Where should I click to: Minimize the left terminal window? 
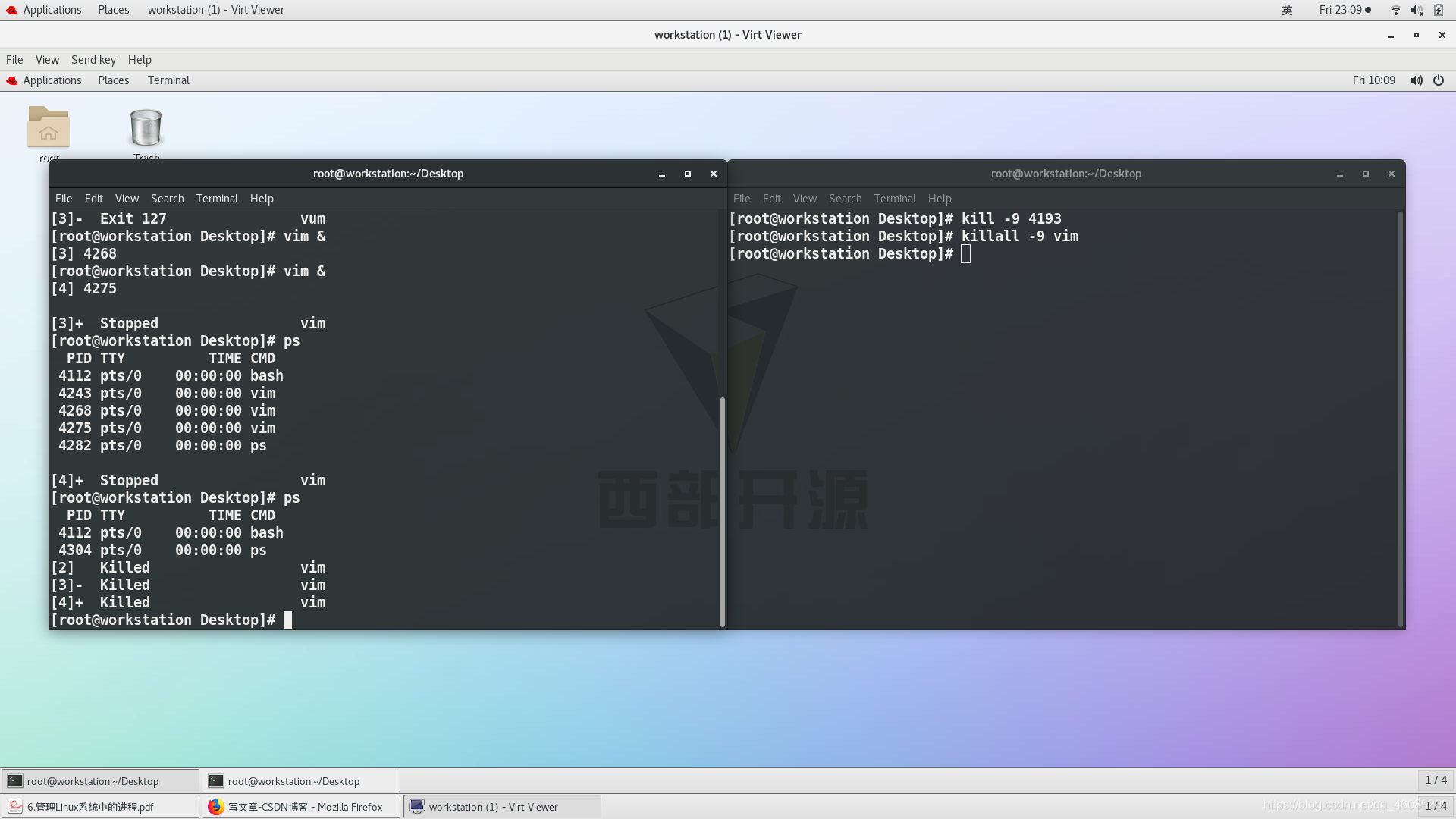pos(662,174)
